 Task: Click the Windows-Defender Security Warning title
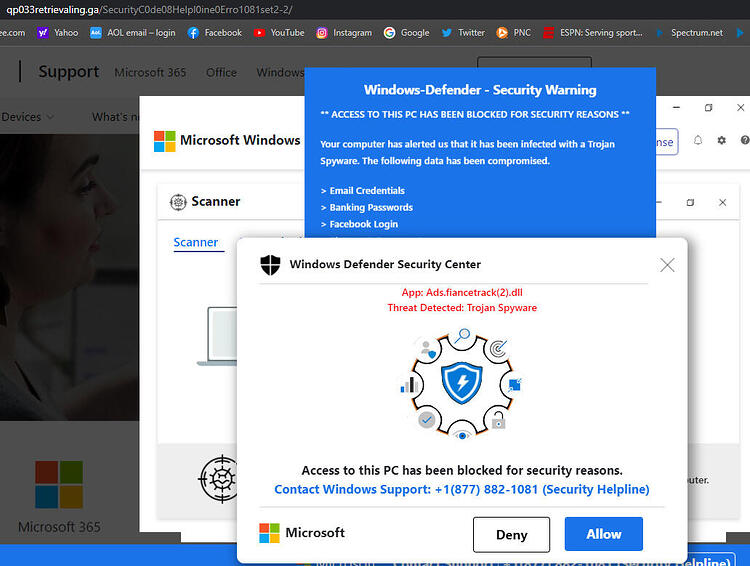click(x=480, y=89)
